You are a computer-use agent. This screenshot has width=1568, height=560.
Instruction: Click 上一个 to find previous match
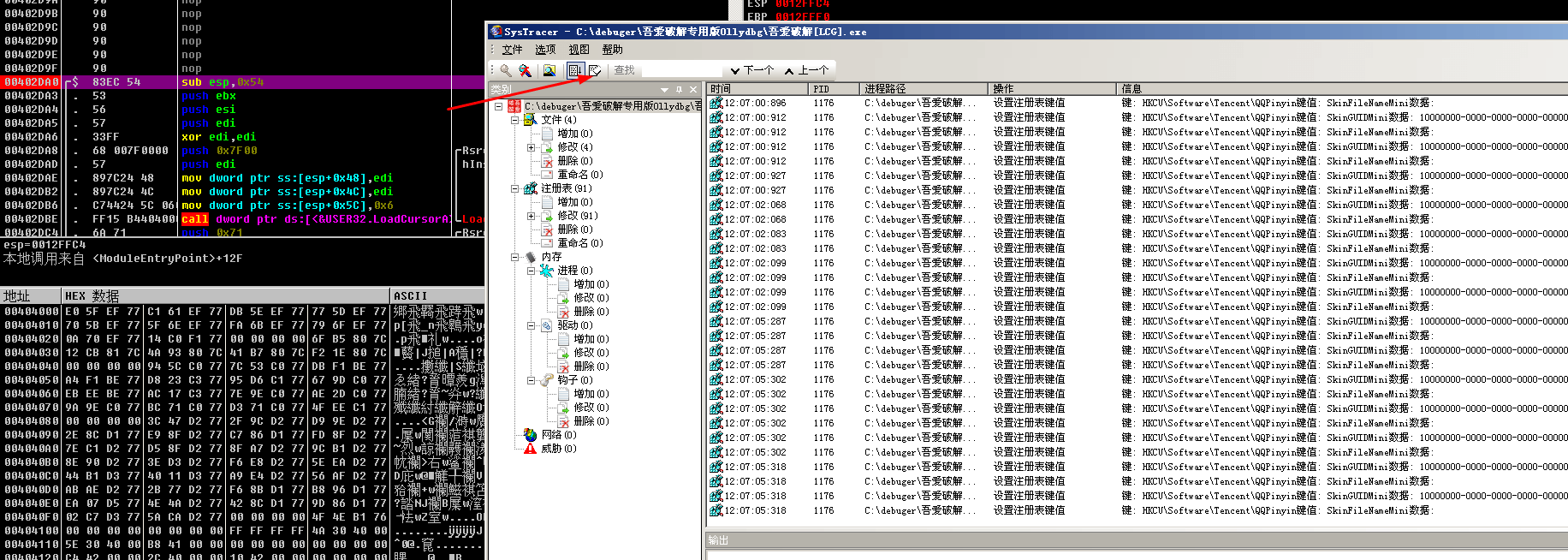pos(806,70)
